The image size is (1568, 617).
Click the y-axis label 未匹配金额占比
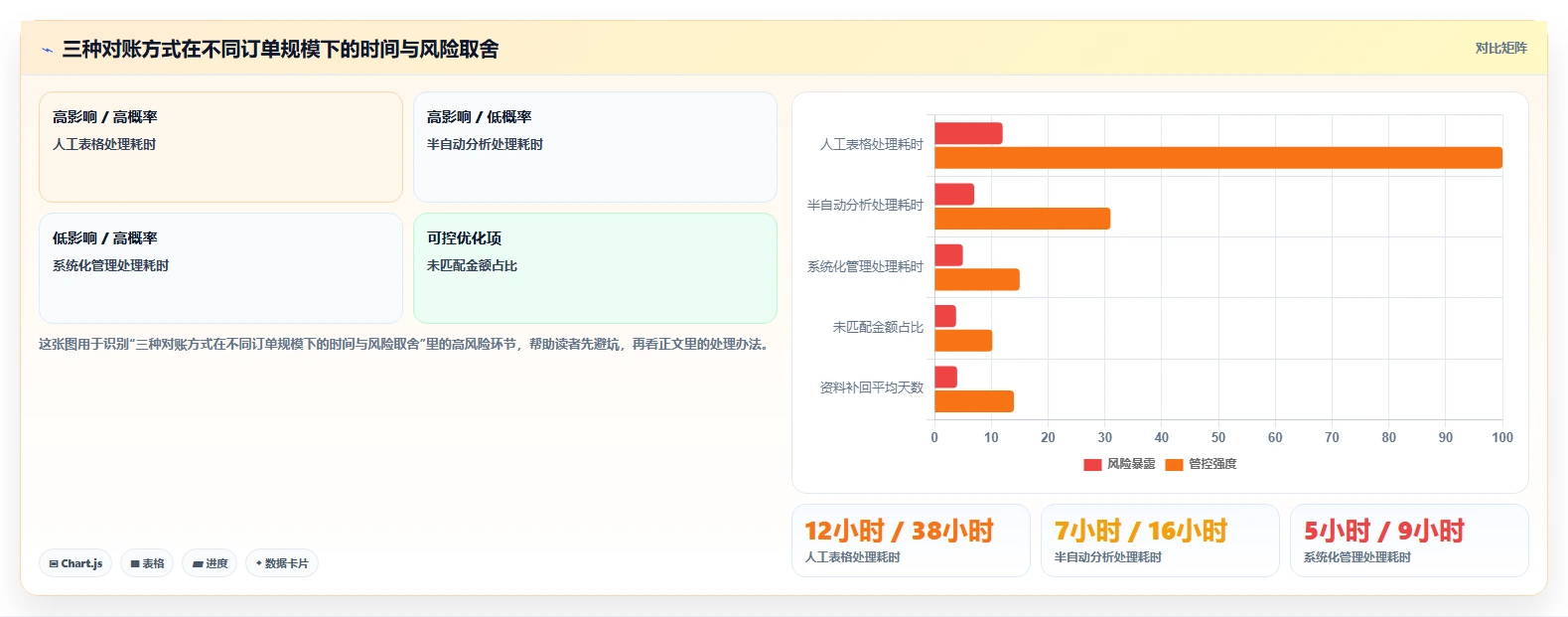point(878,327)
